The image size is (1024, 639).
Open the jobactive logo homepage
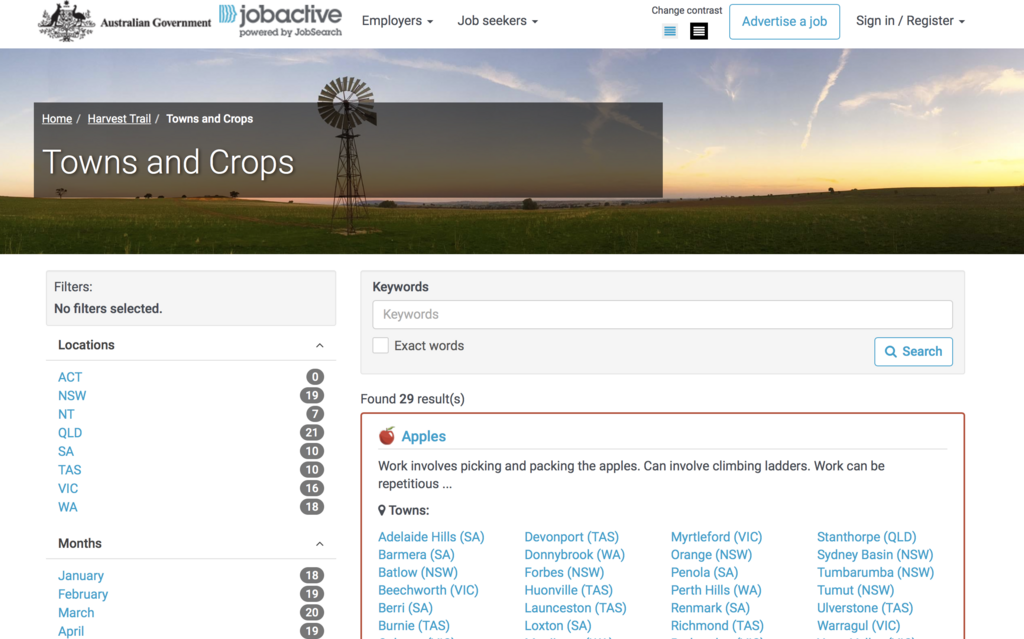point(280,21)
